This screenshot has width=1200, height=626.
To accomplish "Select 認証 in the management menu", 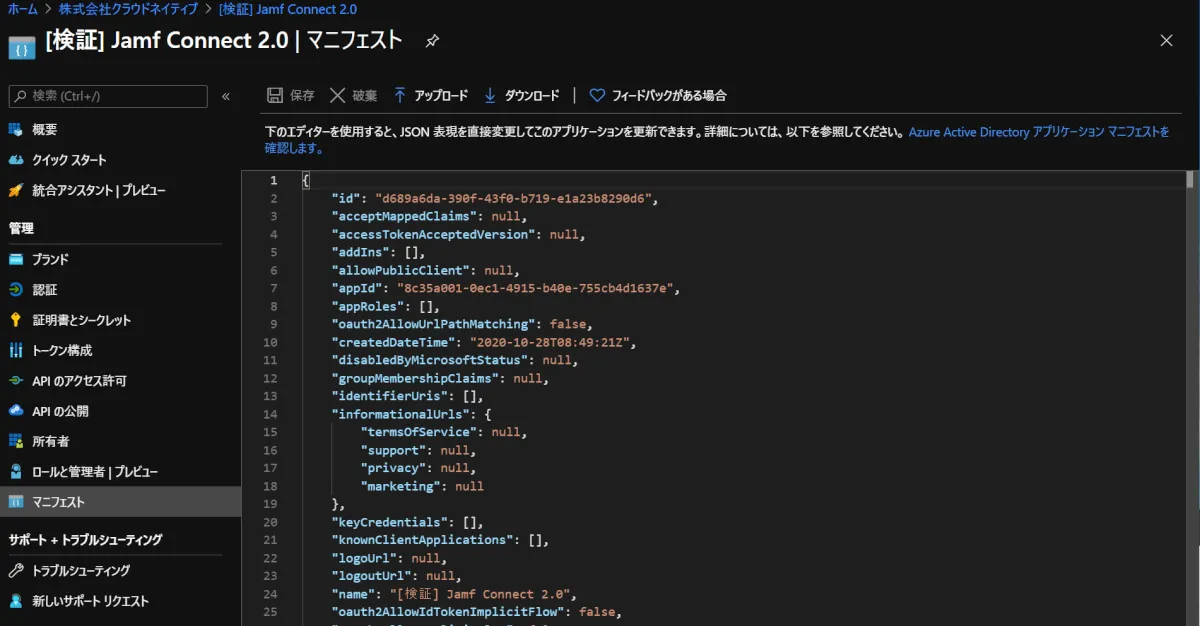I will coord(44,290).
